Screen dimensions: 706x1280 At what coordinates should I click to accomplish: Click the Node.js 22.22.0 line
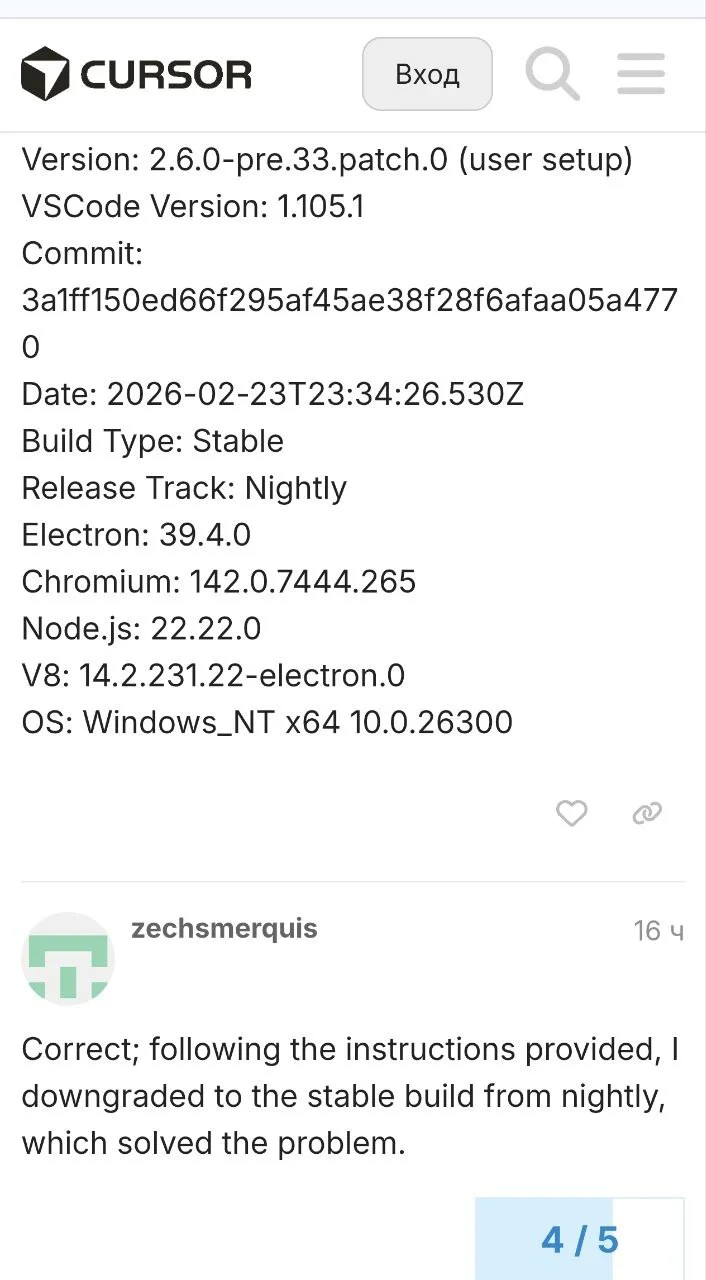(x=141, y=629)
